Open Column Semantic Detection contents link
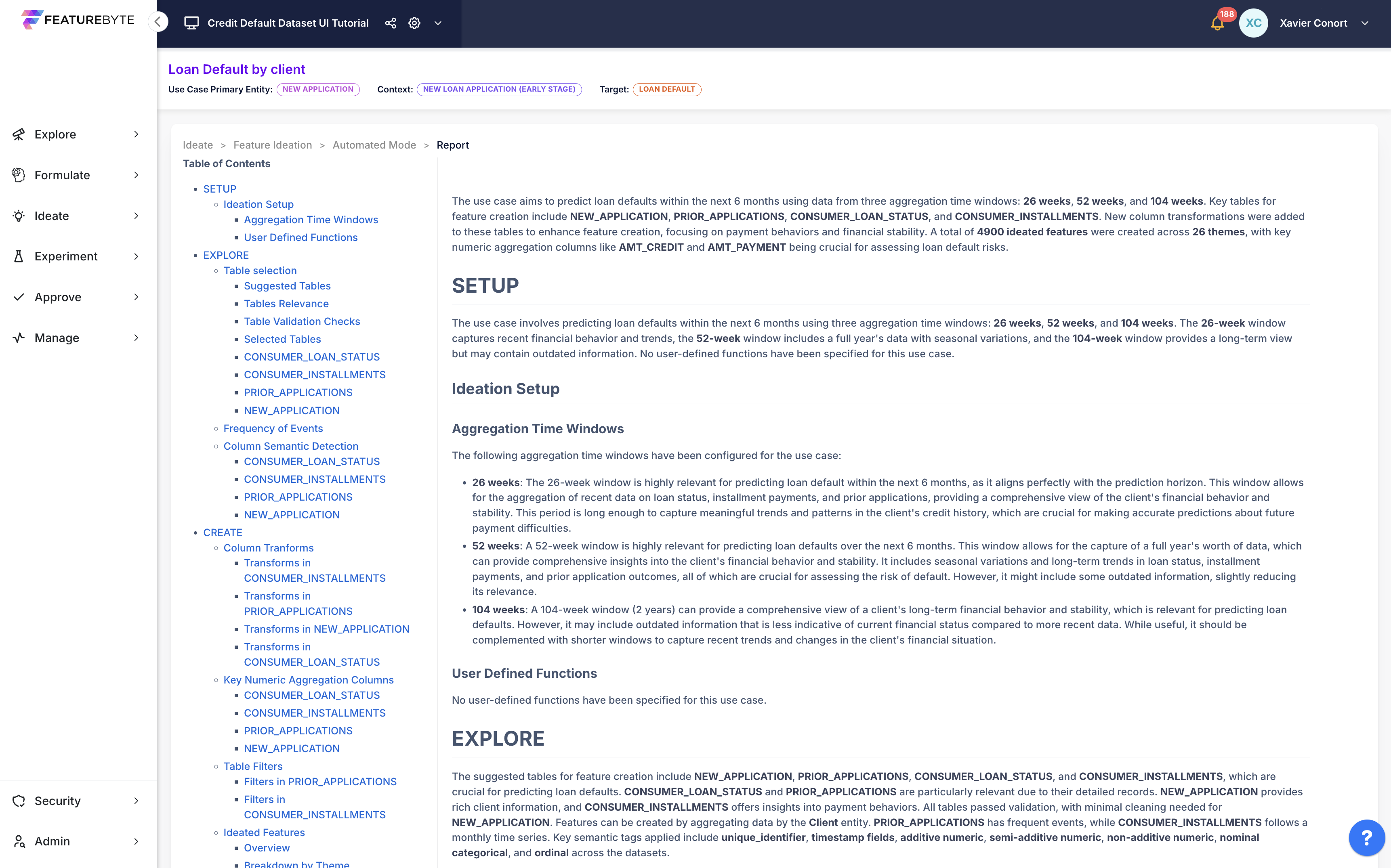This screenshot has width=1391, height=868. [x=291, y=446]
